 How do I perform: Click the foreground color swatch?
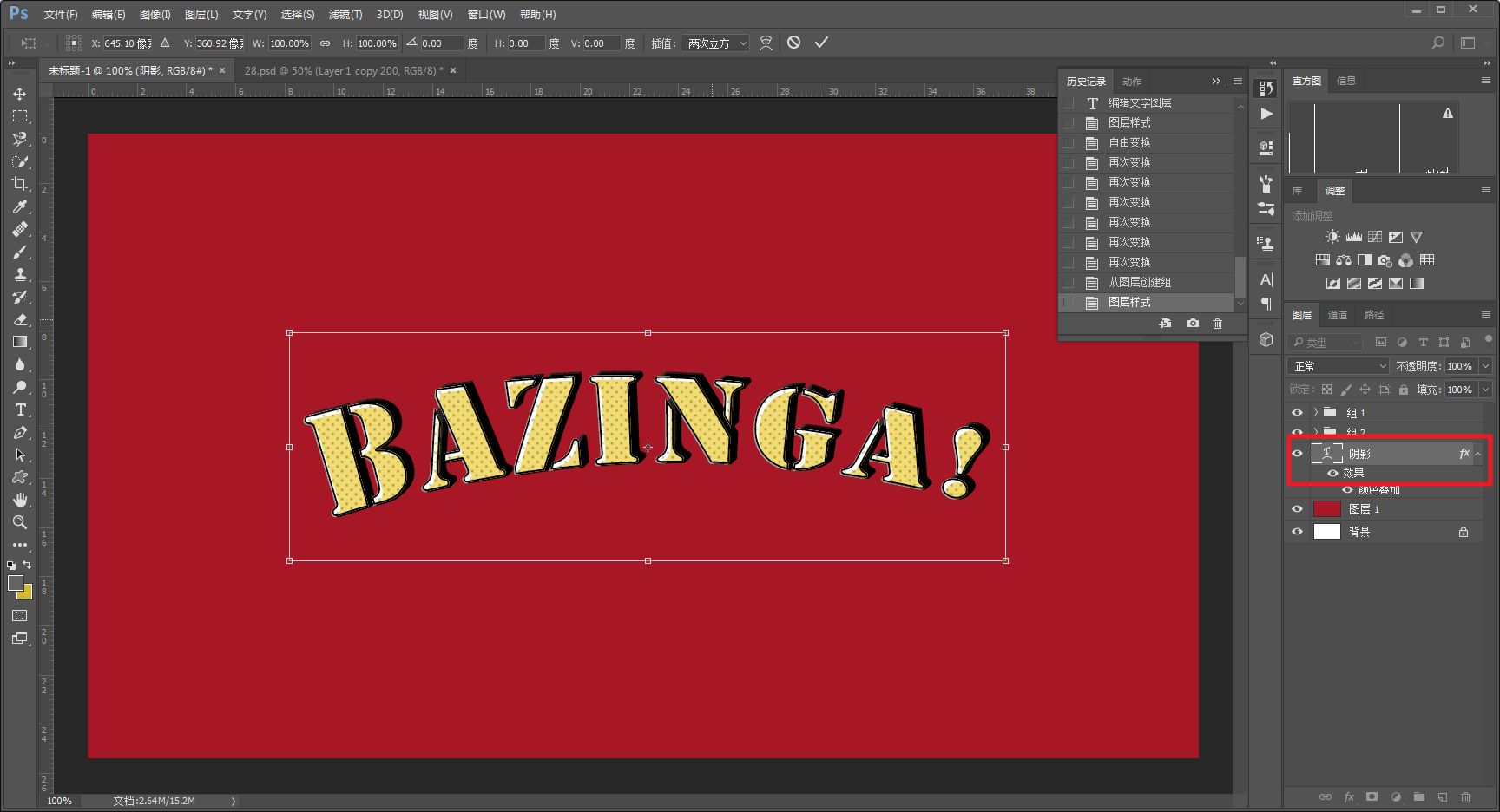coord(15,583)
